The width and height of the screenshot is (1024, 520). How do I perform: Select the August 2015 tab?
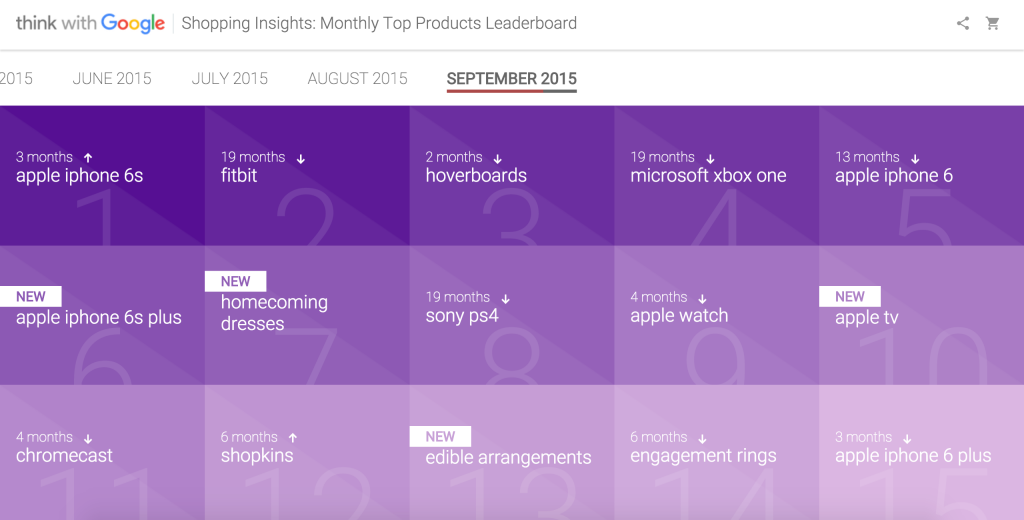[357, 78]
